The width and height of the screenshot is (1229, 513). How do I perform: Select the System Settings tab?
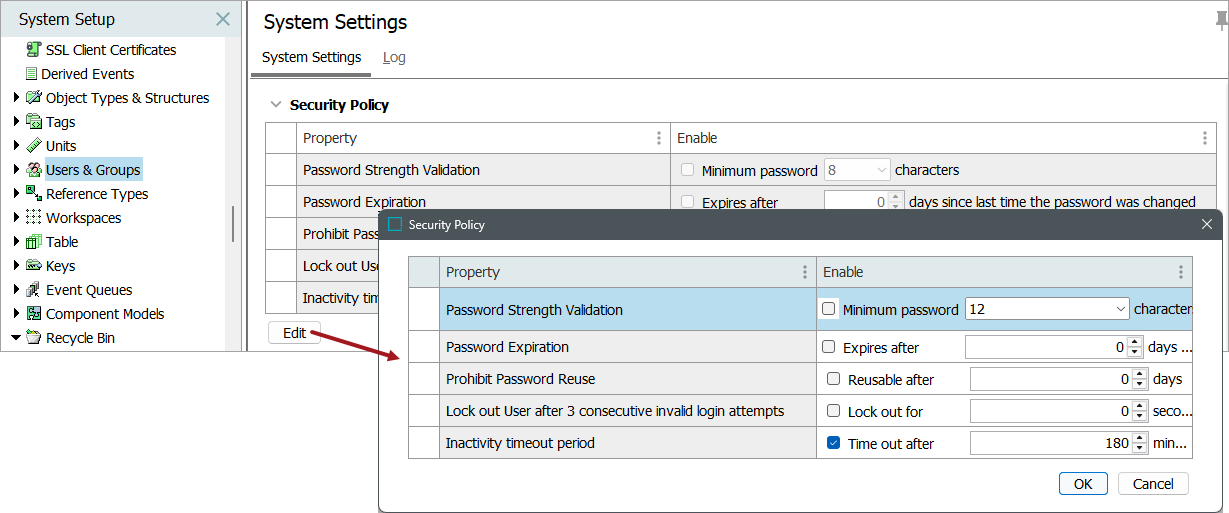tap(311, 57)
